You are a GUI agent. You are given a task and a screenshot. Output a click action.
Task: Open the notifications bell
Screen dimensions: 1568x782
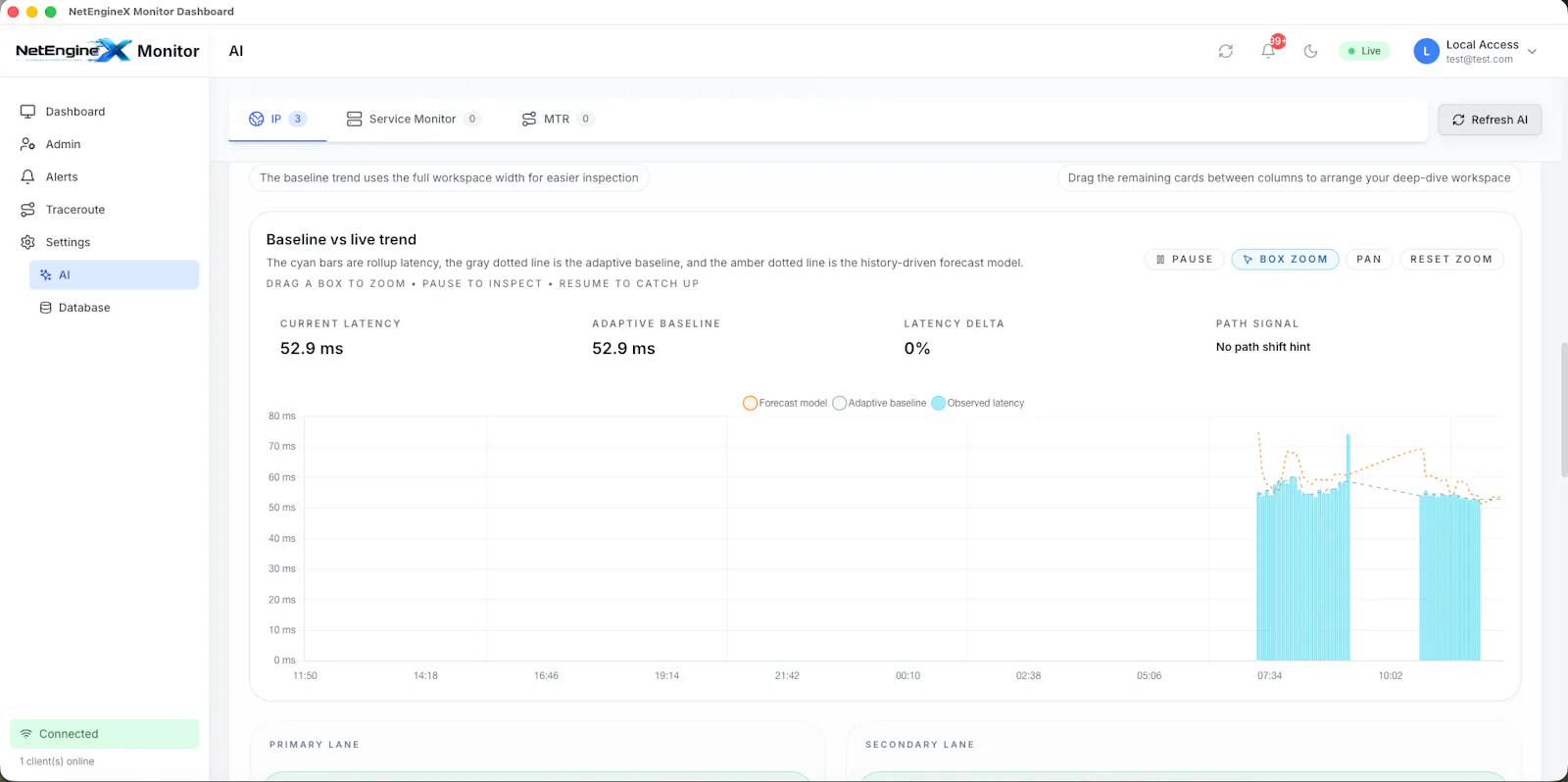click(x=1268, y=51)
